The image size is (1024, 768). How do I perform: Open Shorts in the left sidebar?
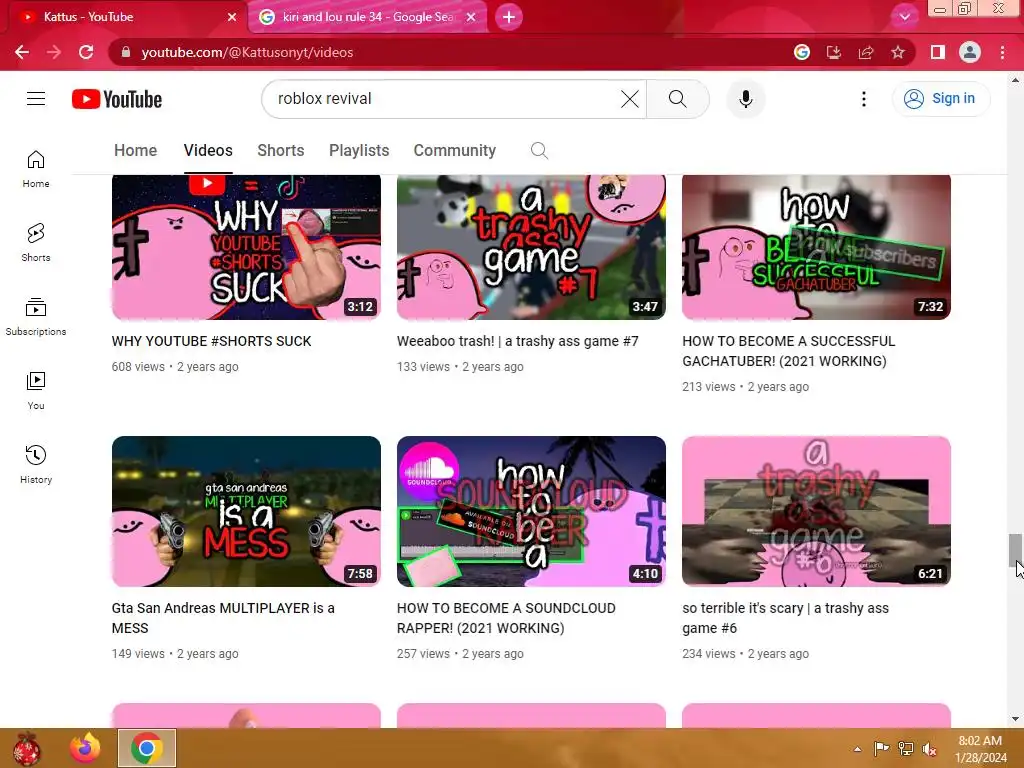coord(36,243)
